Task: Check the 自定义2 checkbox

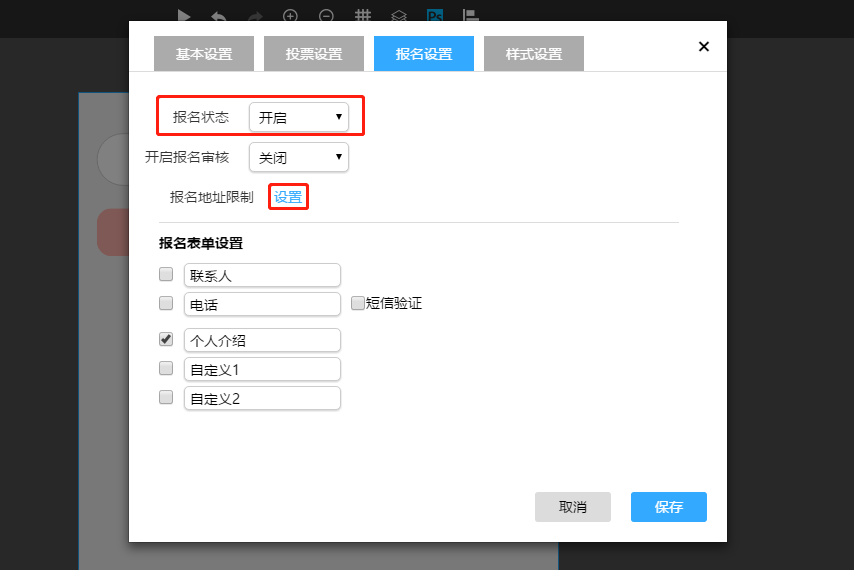Action: pyautogui.click(x=166, y=397)
